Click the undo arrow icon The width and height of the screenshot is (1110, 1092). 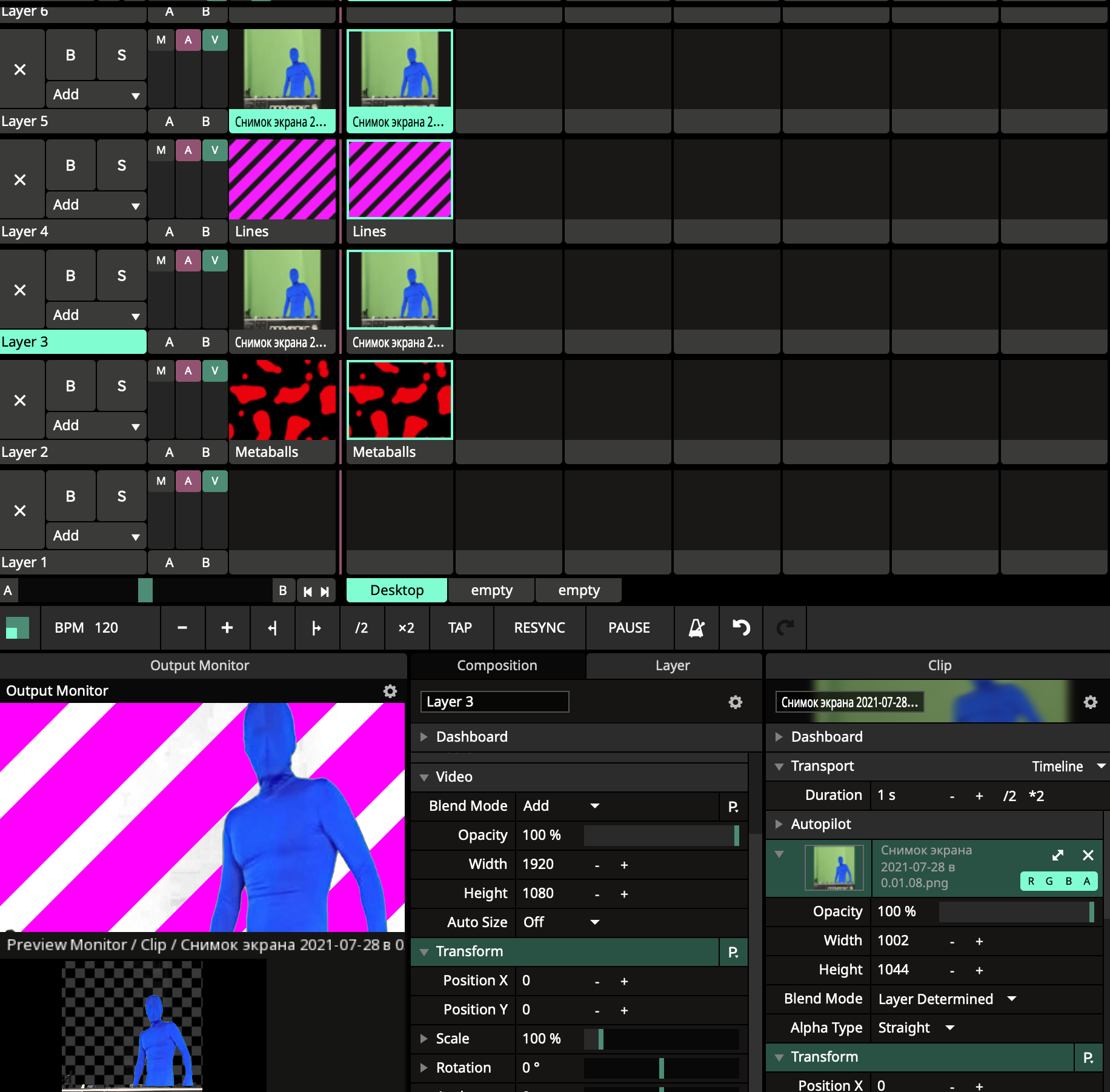click(741, 628)
